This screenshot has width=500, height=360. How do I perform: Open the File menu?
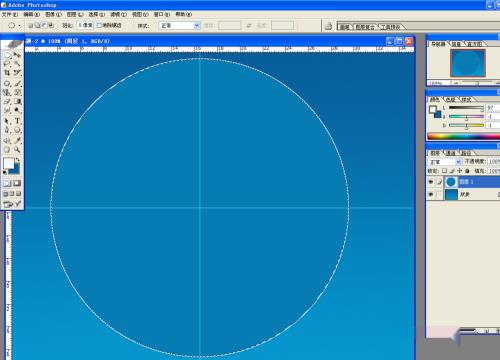[x=10, y=14]
